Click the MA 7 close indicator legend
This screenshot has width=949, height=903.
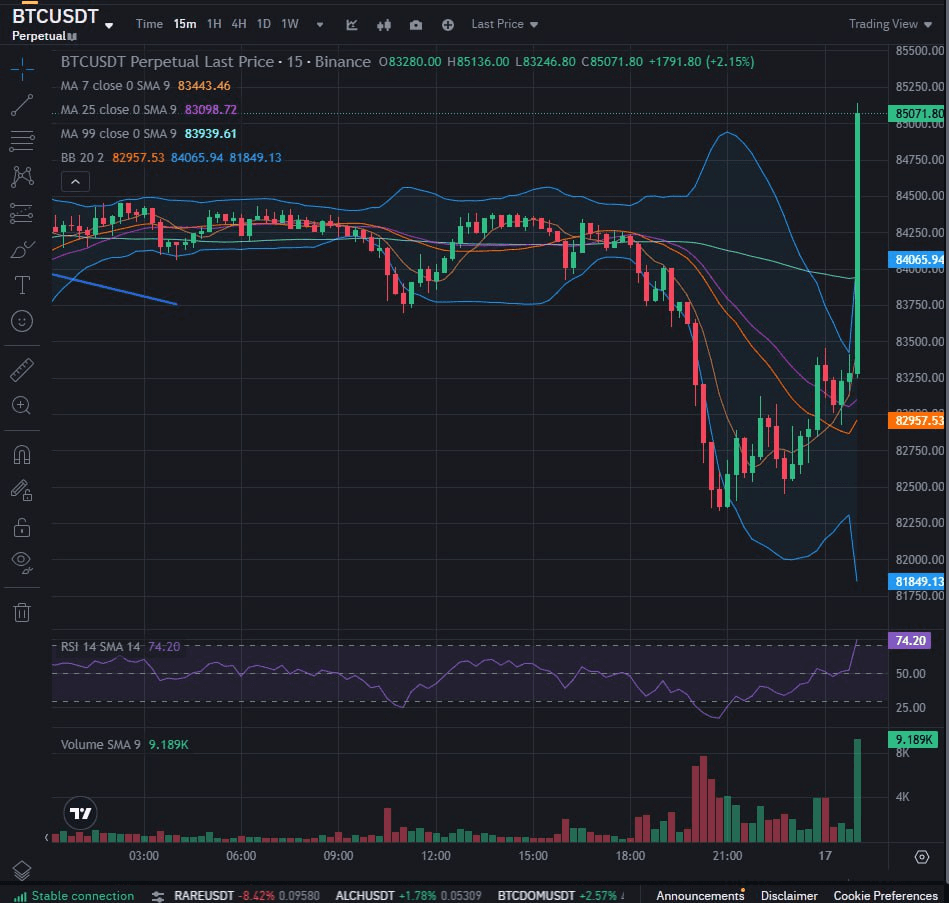point(145,86)
